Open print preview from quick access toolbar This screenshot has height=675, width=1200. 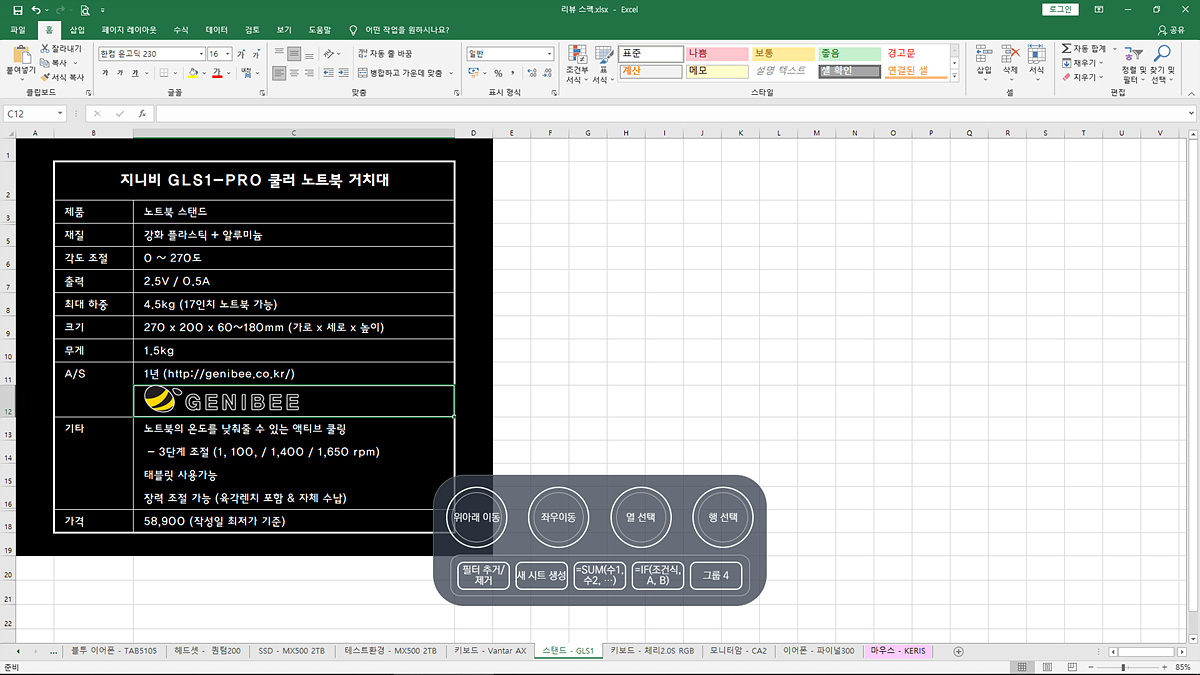pos(84,9)
